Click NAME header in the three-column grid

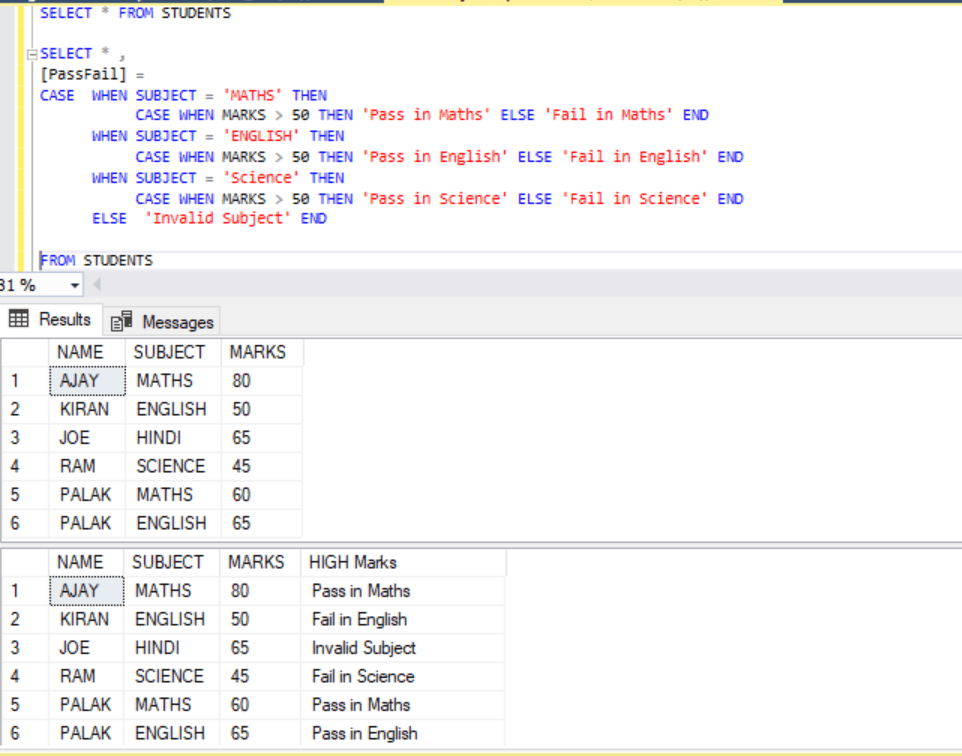(x=87, y=352)
